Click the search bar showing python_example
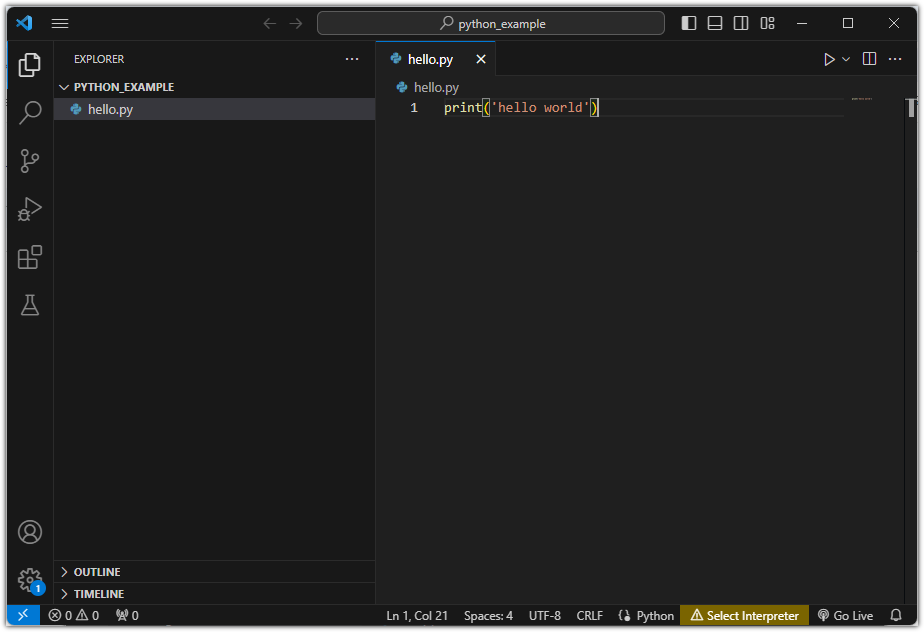 point(492,22)
